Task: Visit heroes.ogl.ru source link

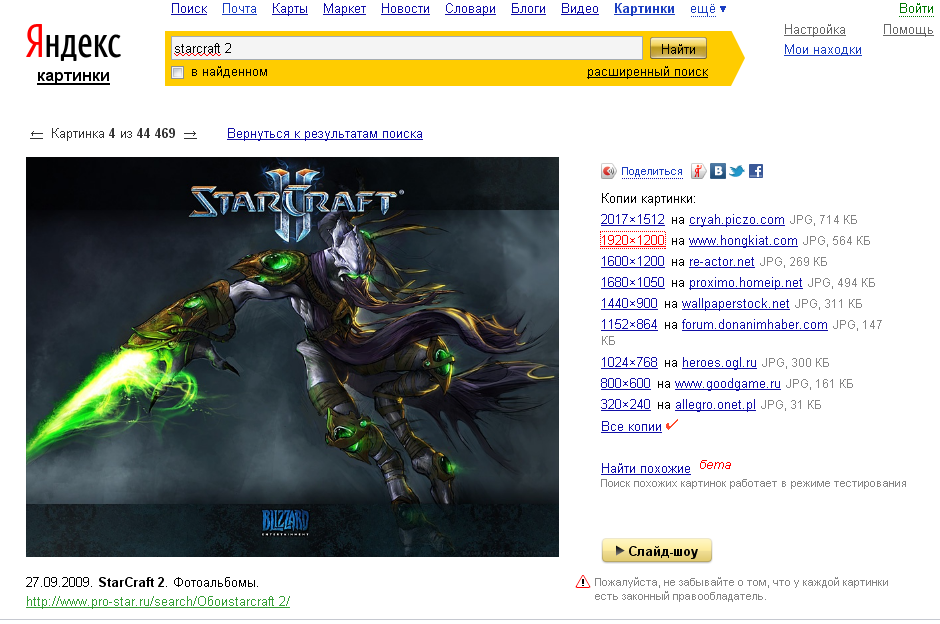Action: pyautogui.click(x=719, y=363)
